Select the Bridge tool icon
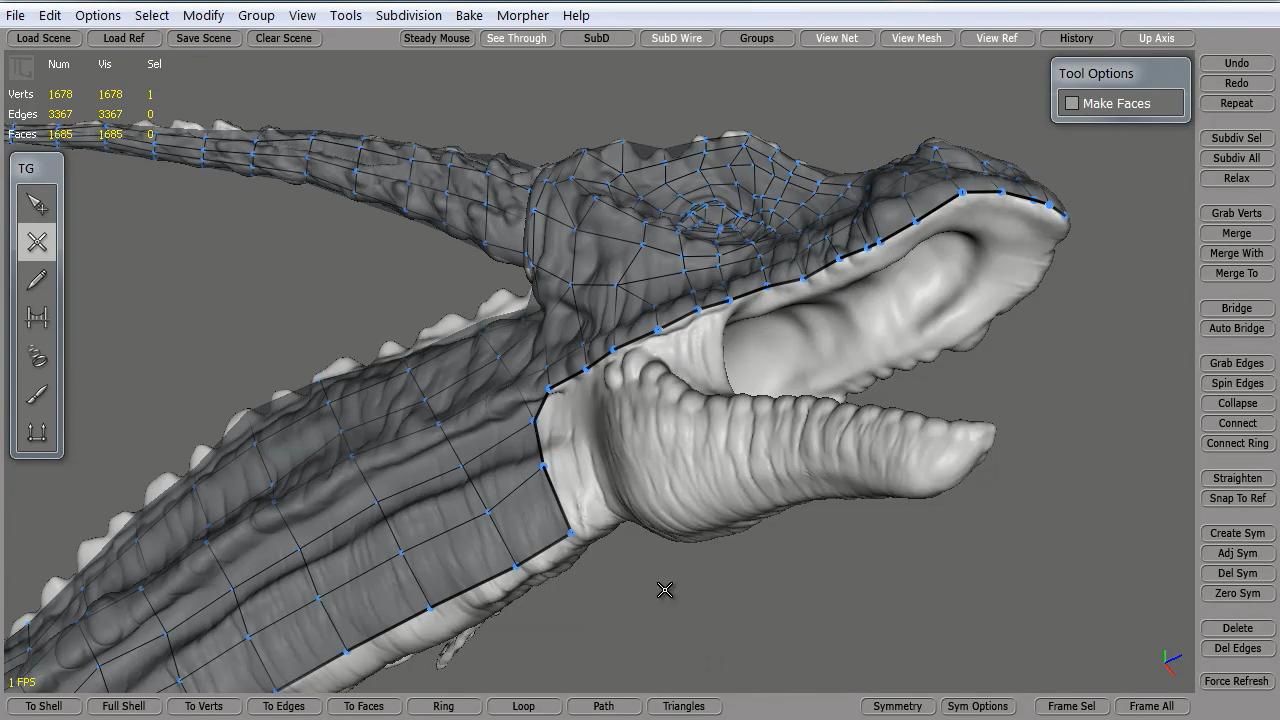 37,318
